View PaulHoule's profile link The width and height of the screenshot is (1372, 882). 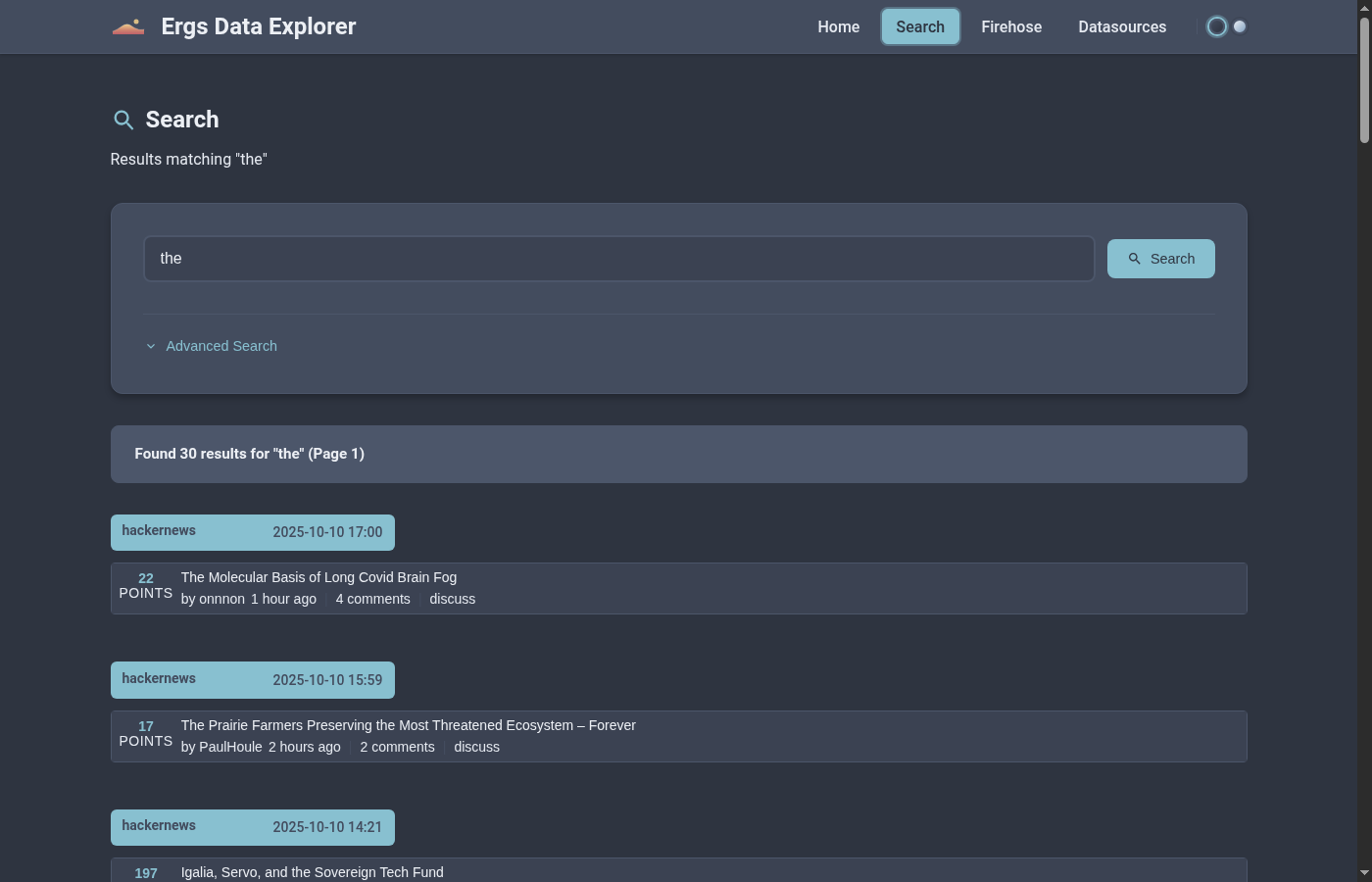tap(230, 747)
